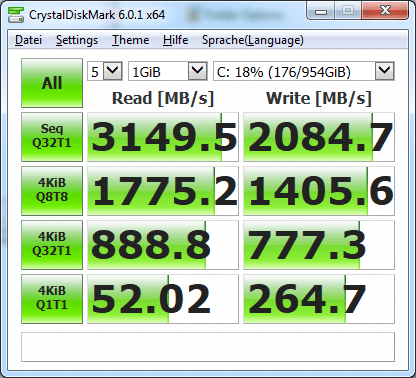The height and width of the screenshot is (378, 416).
Task: Open the Datei menu
Action: 28,40
